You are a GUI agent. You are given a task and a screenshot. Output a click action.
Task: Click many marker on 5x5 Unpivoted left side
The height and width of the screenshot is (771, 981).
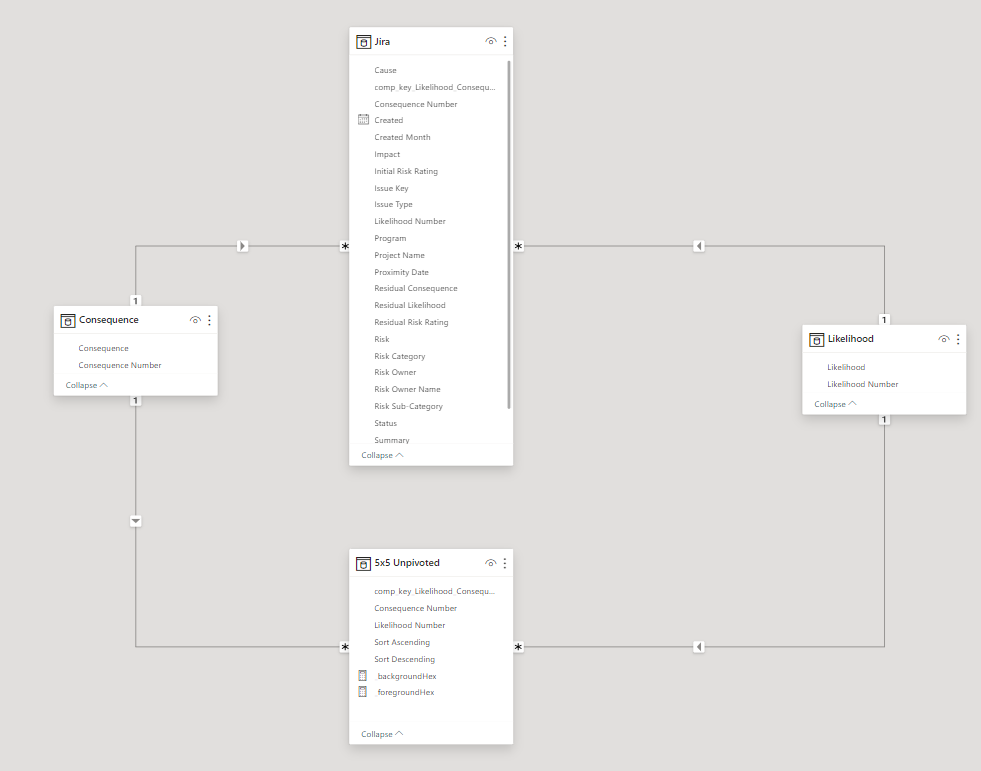(345, 647)
